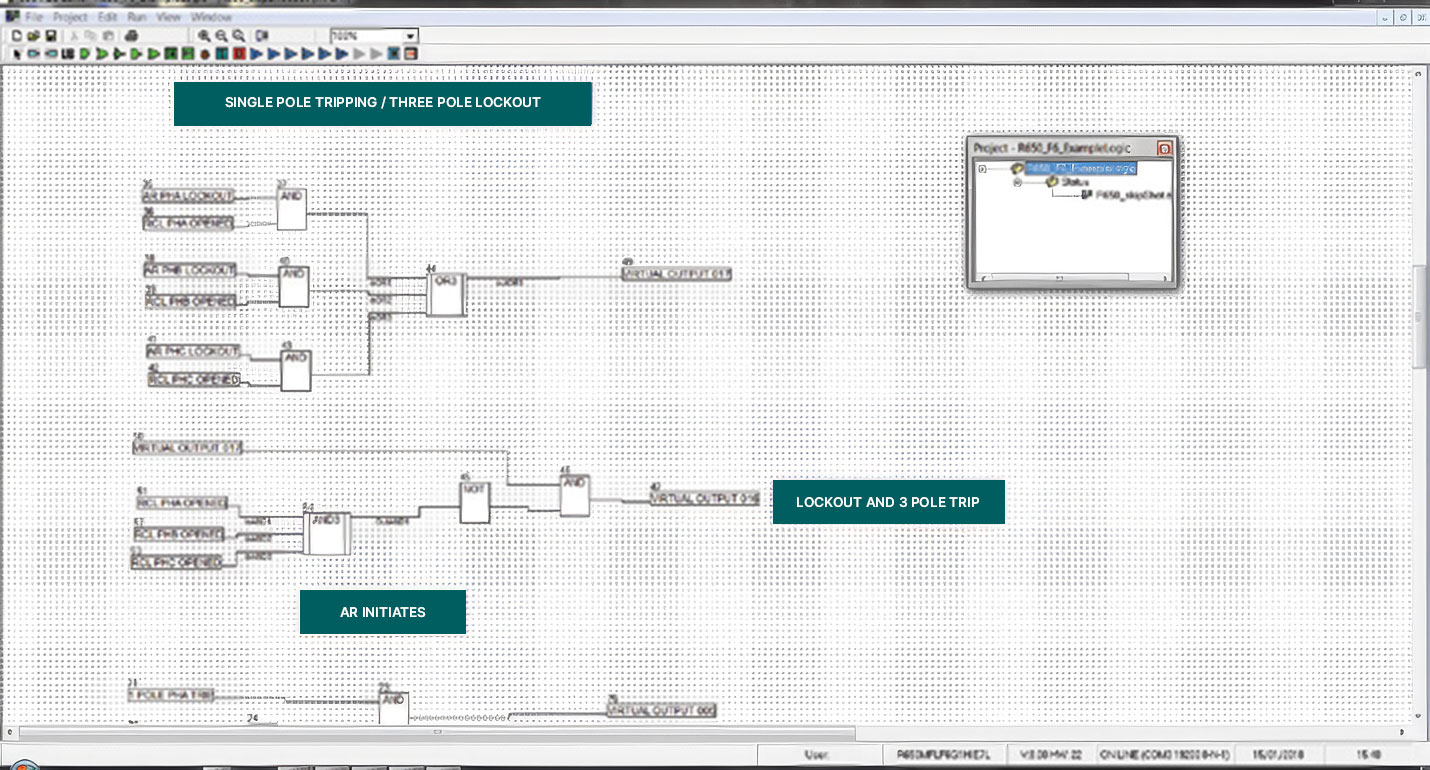The image size is (1430, 770).
Task: Select the AR PHA LOCKOUT input block
Action: click(188, 196)
